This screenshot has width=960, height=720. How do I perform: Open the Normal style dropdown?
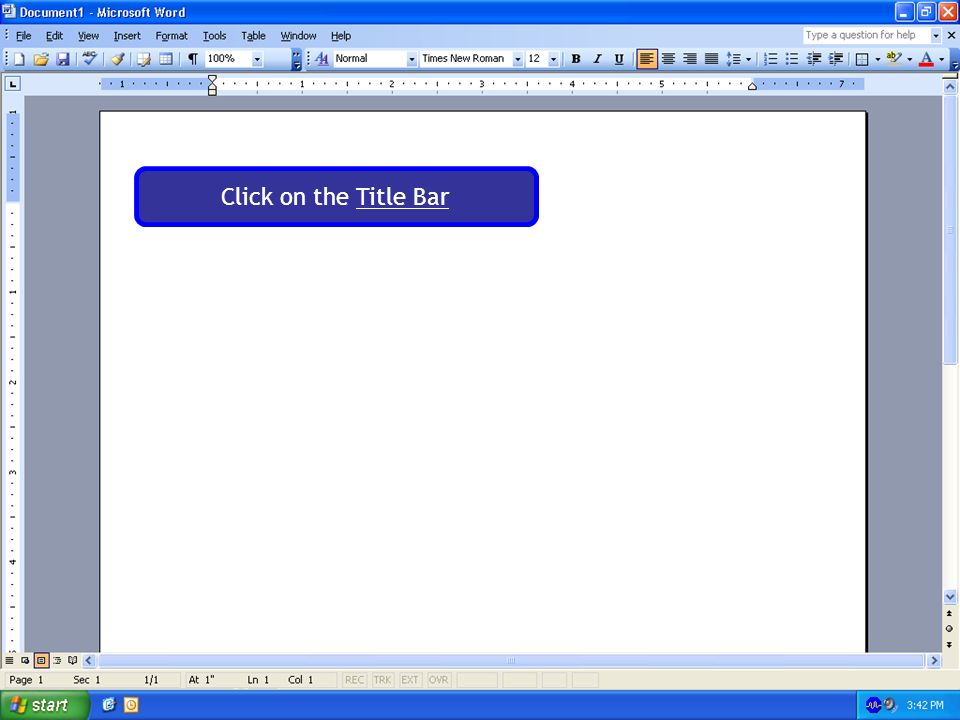tap(411, 59)
